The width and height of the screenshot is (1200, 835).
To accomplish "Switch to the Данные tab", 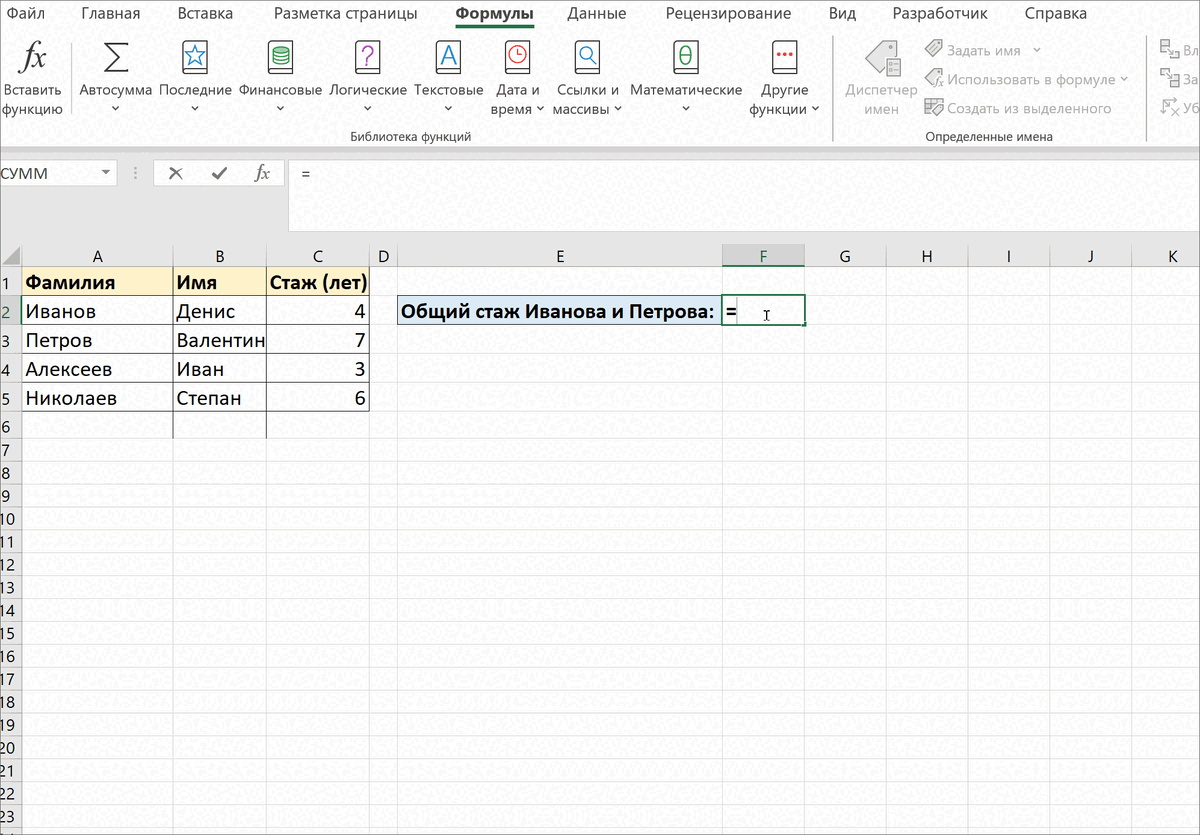I will [596, 14].
